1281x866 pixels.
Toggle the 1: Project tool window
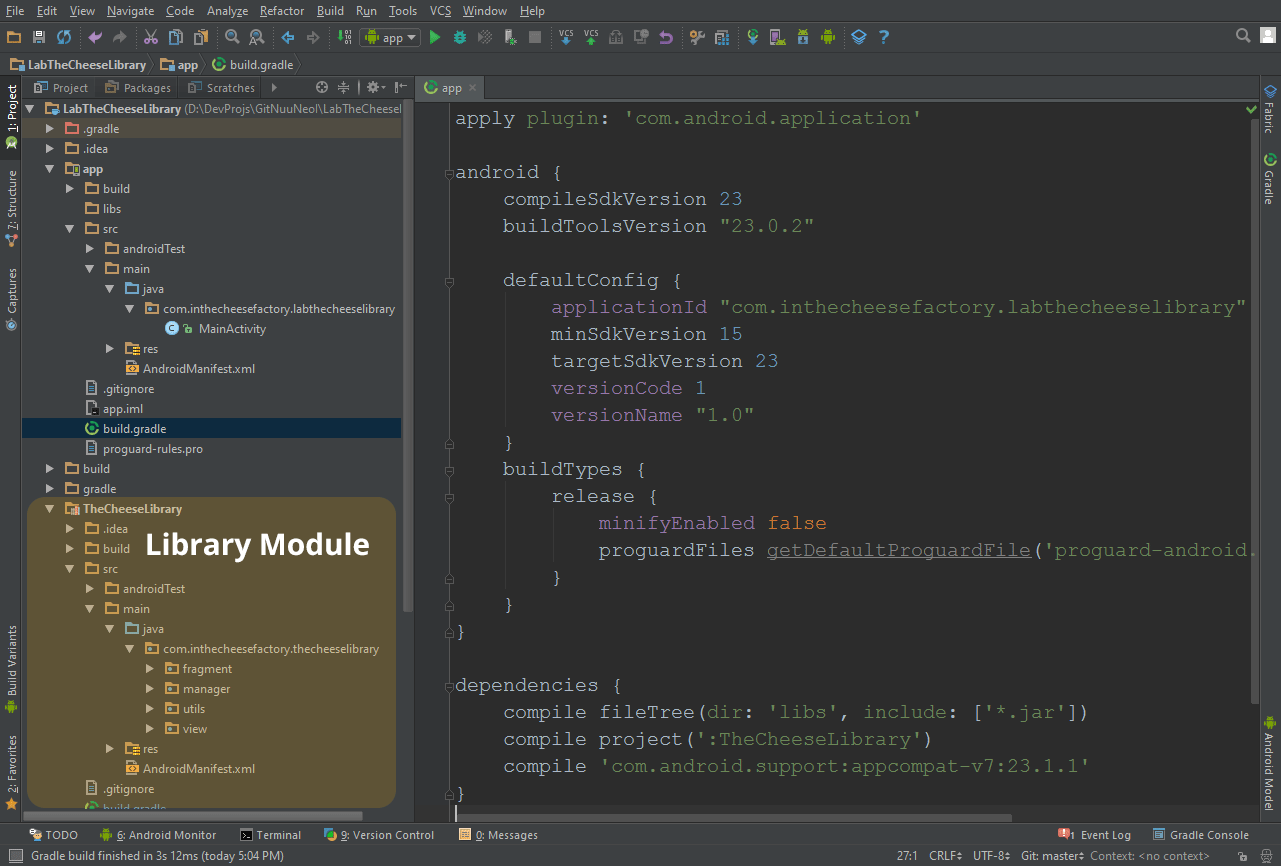(11, 116)
